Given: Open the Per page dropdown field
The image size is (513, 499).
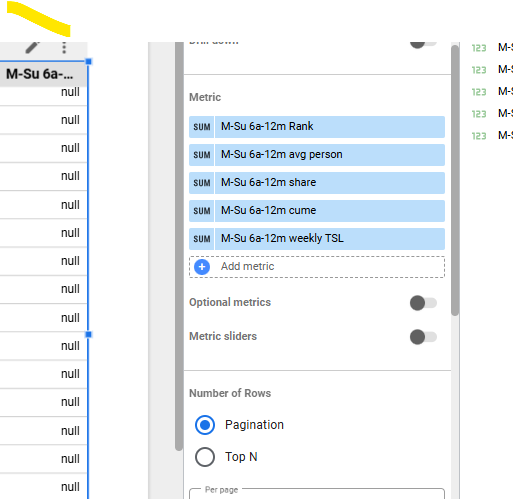Looking at the screenshot, I should pos(317,493).
